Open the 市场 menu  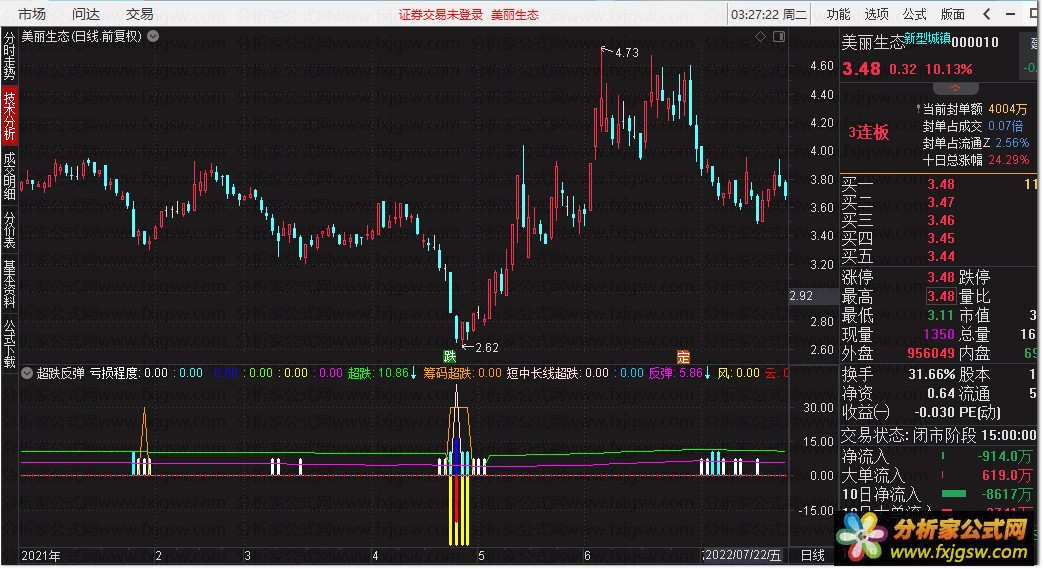coord(31,14)
